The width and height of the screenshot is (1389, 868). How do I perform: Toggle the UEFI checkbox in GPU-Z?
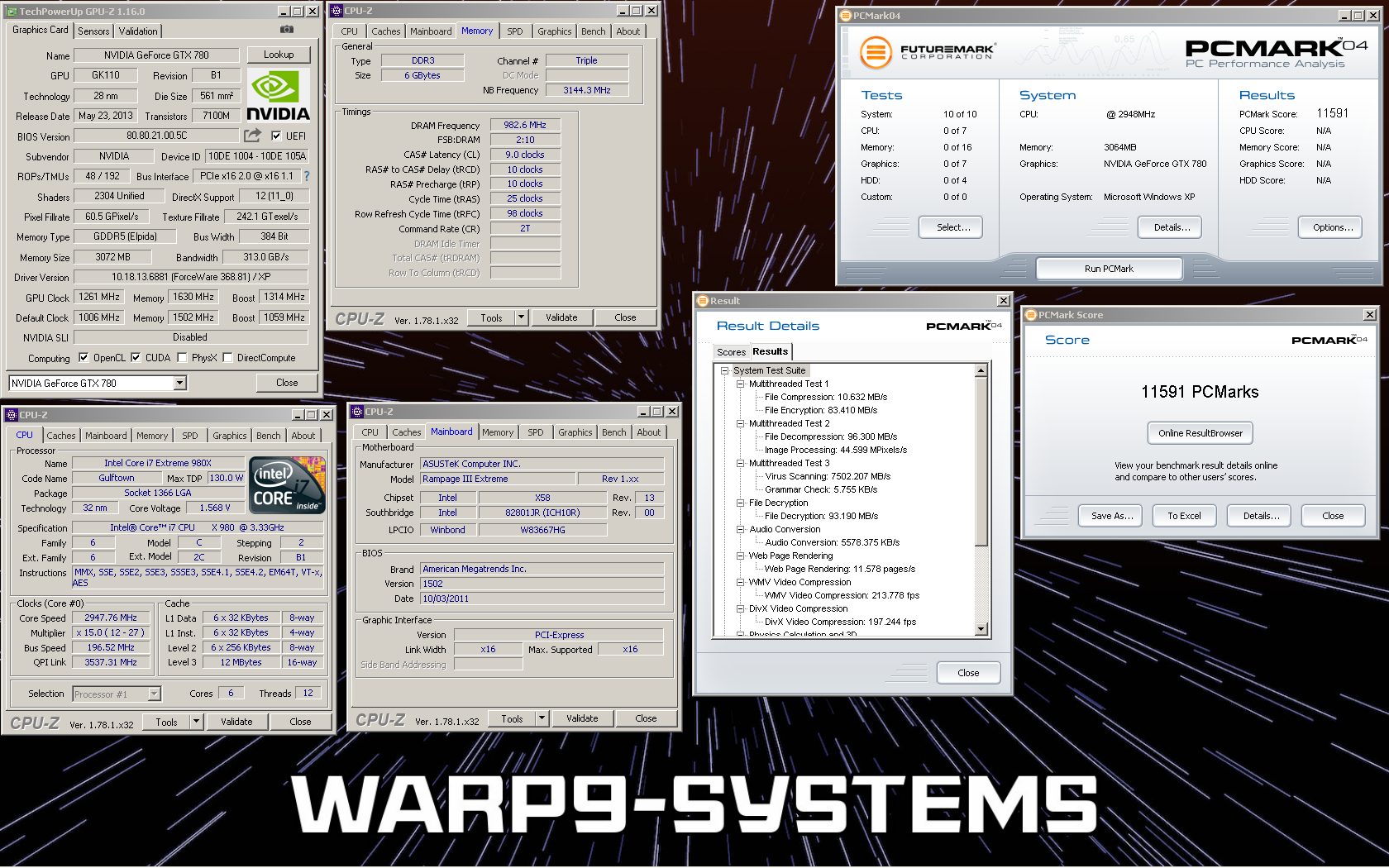[276, 136]
